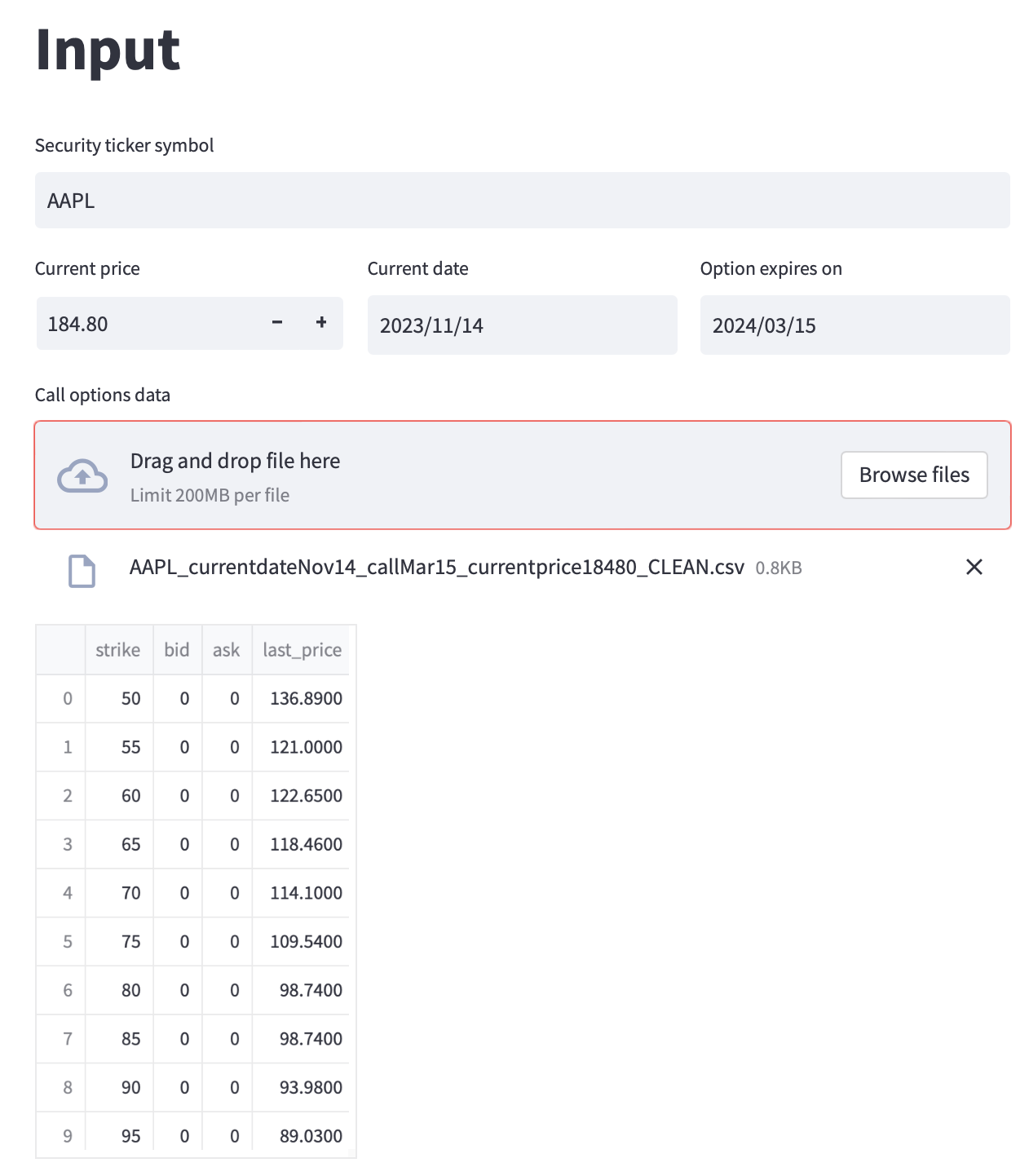Sort table by ask column header

click(x=227, y=650)
